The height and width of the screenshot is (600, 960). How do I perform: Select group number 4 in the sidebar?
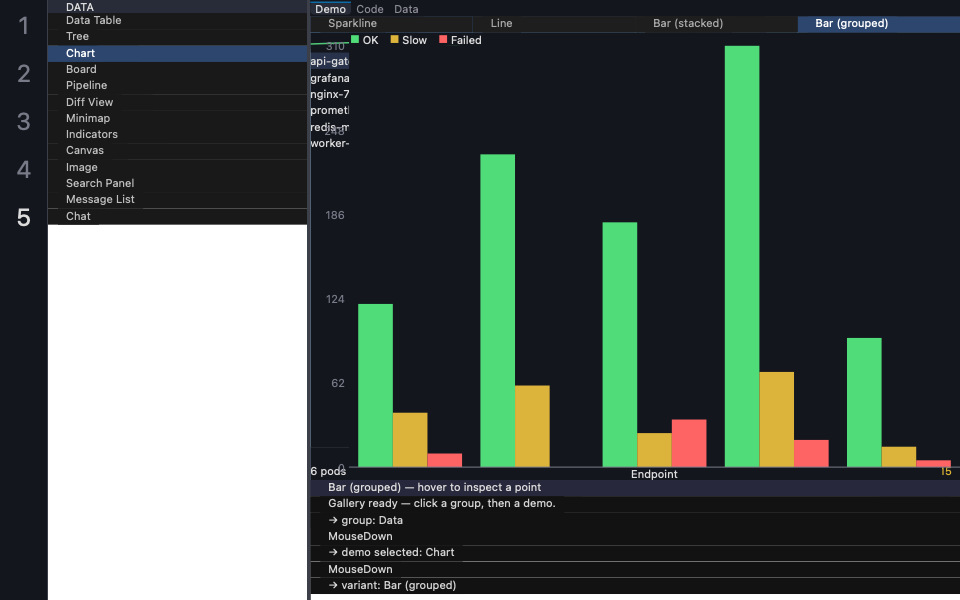coord(23,170)
